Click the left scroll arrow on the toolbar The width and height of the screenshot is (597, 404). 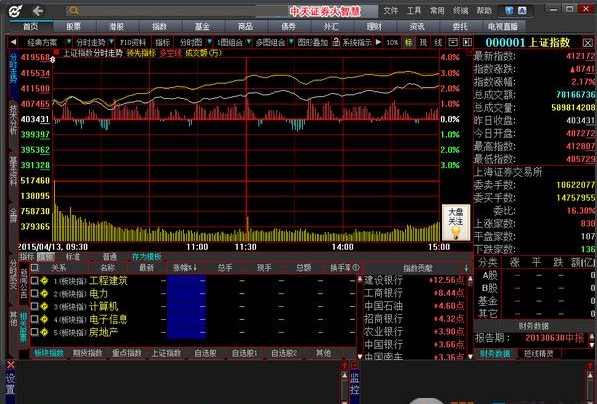coord(13,42)
